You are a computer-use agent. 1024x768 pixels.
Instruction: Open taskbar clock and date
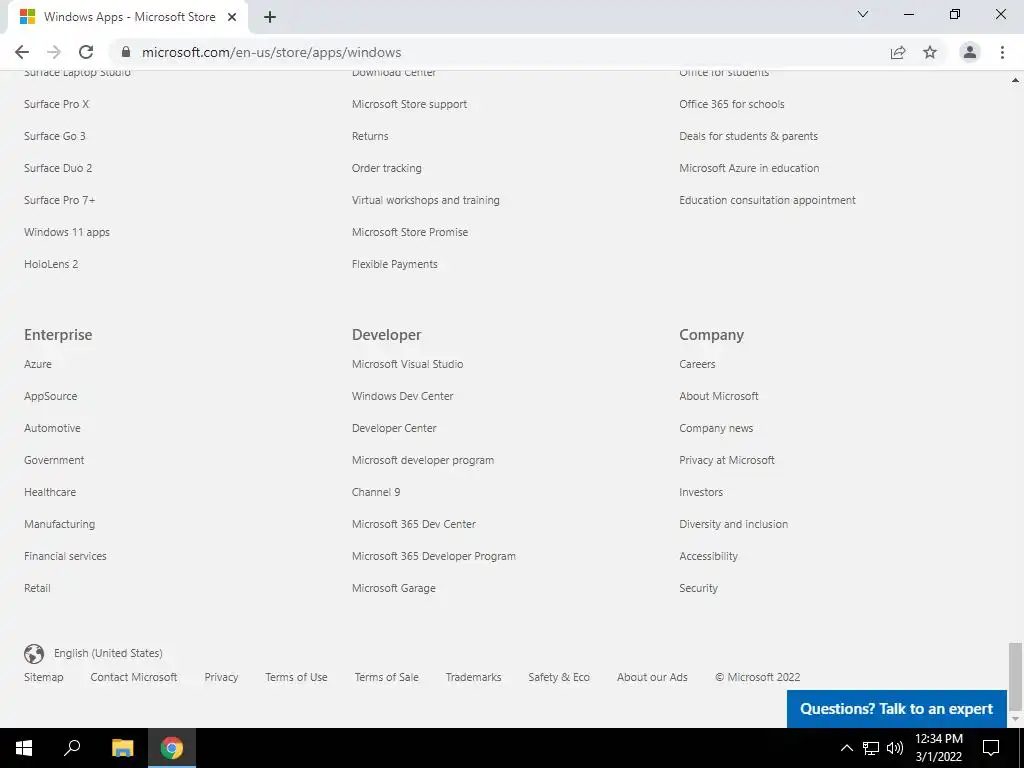[x=938, y=748]
